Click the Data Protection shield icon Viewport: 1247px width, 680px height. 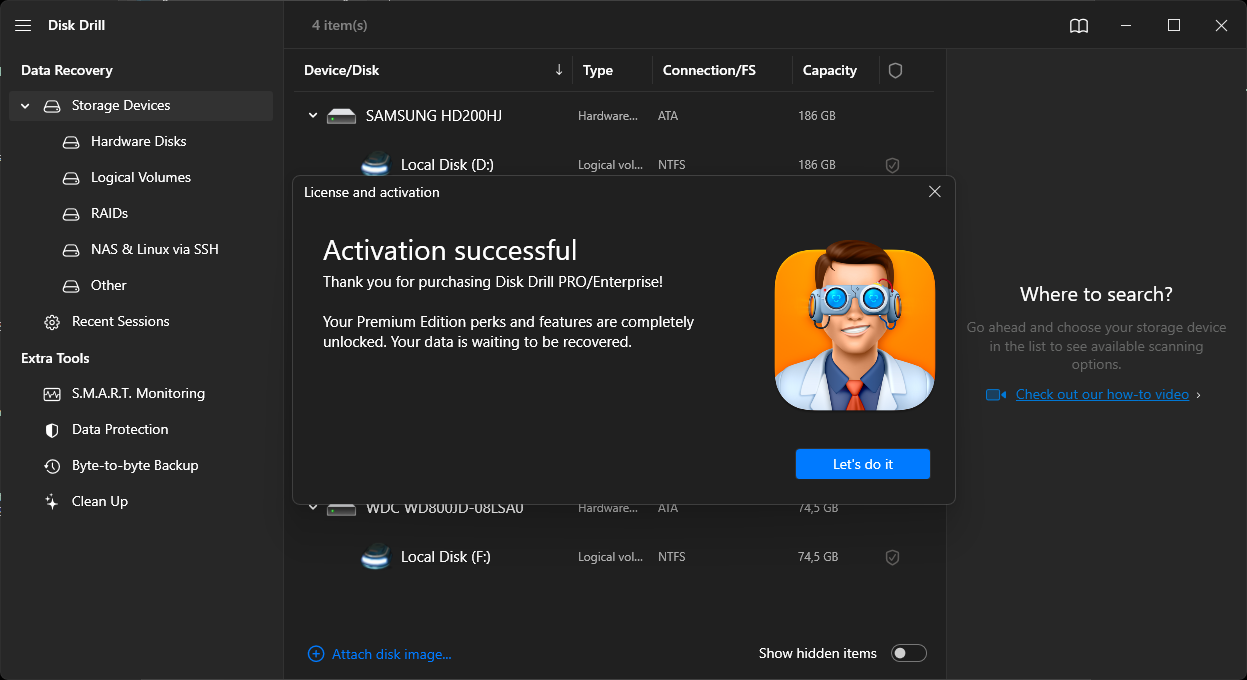(x=52, y=430)
